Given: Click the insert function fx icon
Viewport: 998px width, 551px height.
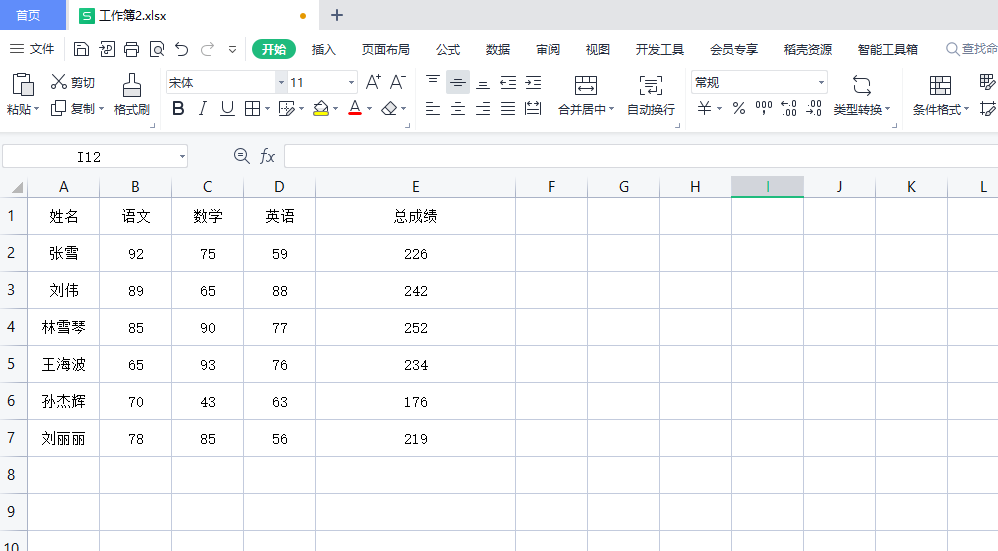Looking at the screenshot, I should click(x=268, y=156).
